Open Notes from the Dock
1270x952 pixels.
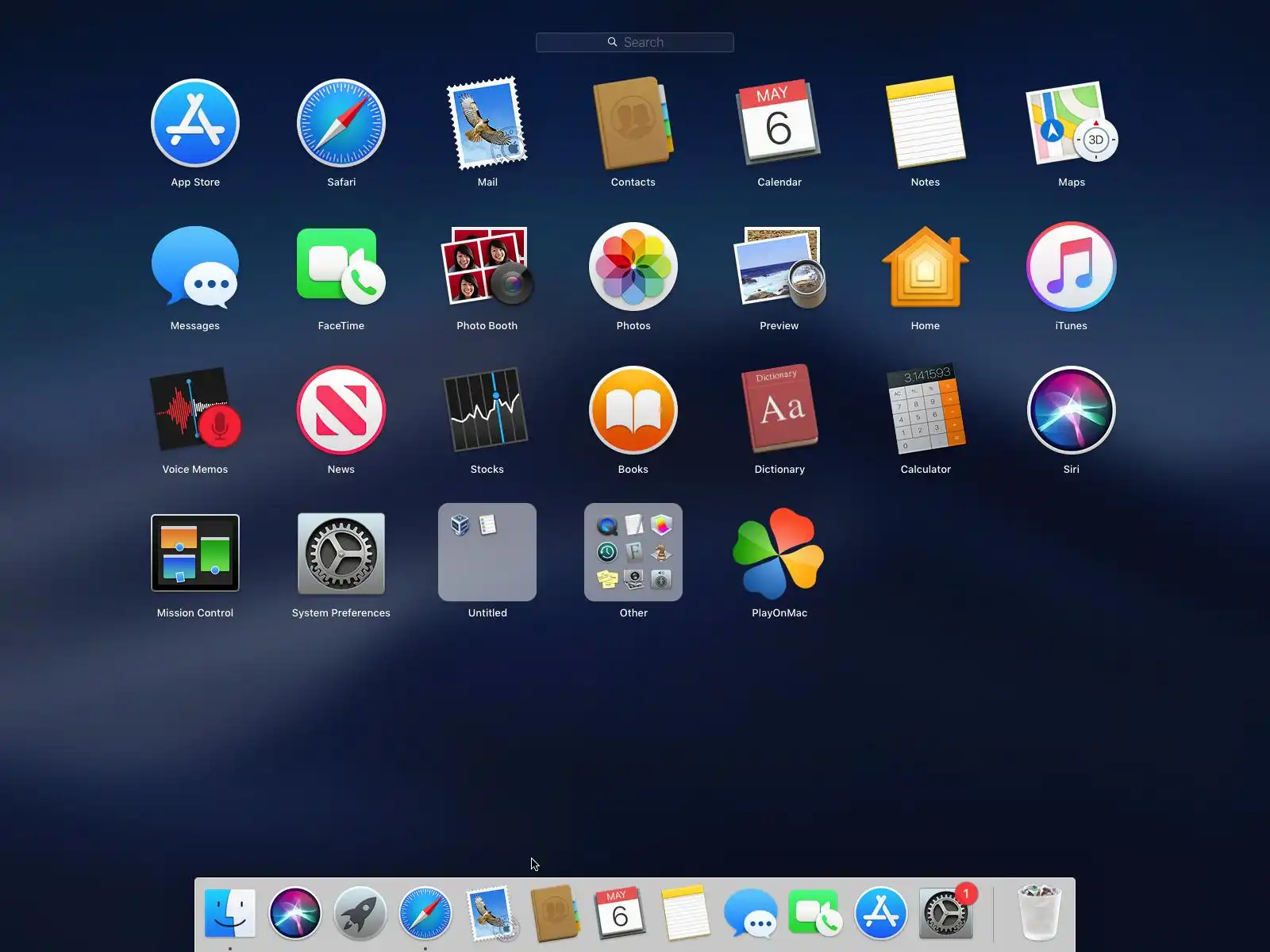click(686, 914)
